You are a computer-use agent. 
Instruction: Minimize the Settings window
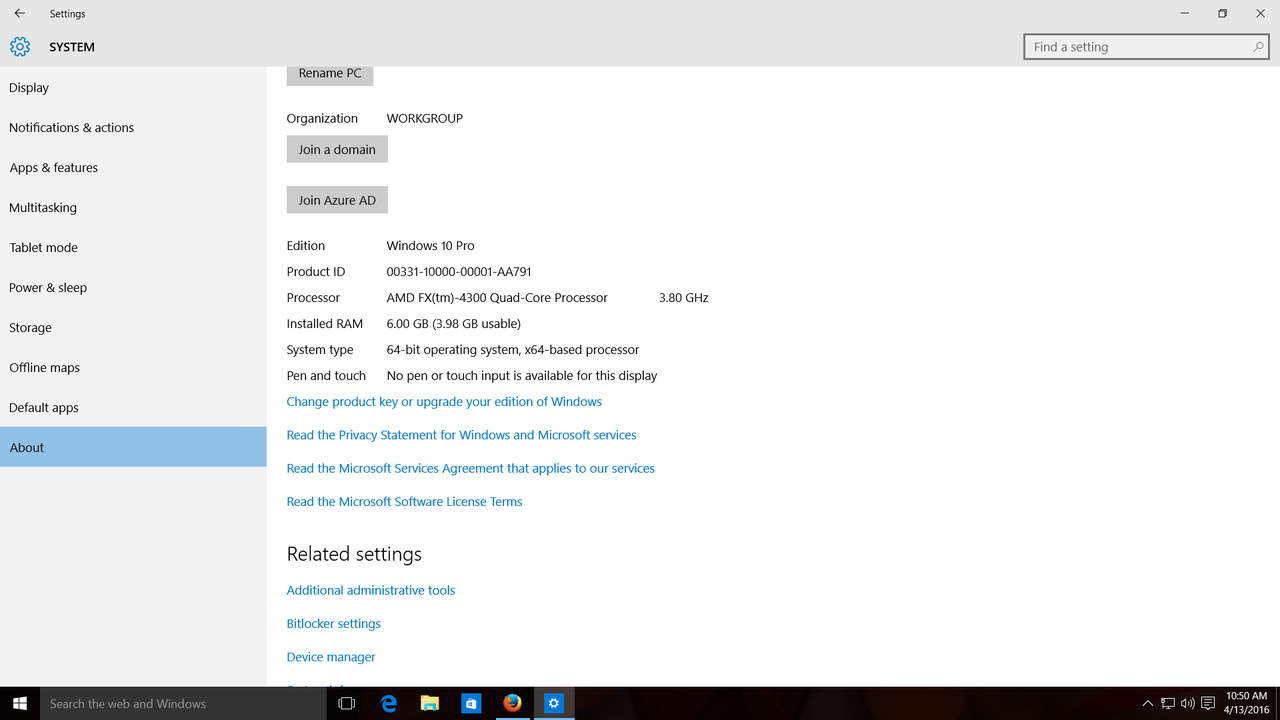point(1185,13)
